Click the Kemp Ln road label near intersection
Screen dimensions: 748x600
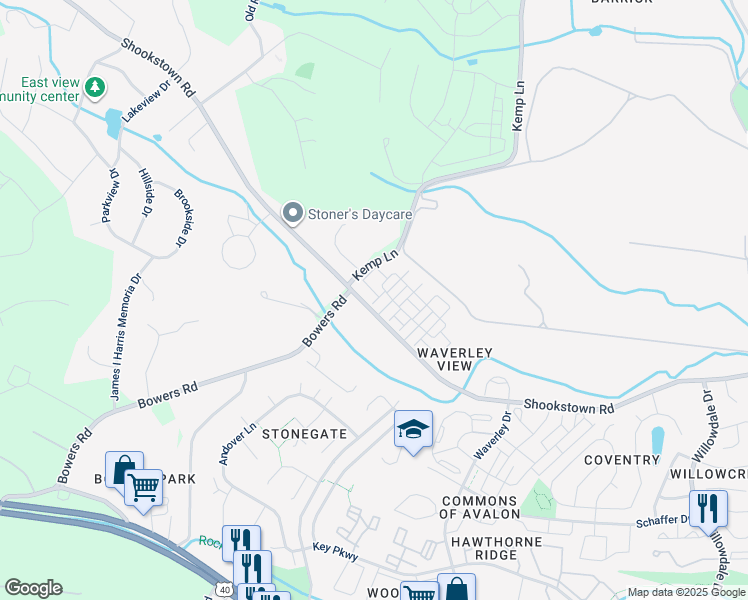pyautogui.click(x=375, y=265)
